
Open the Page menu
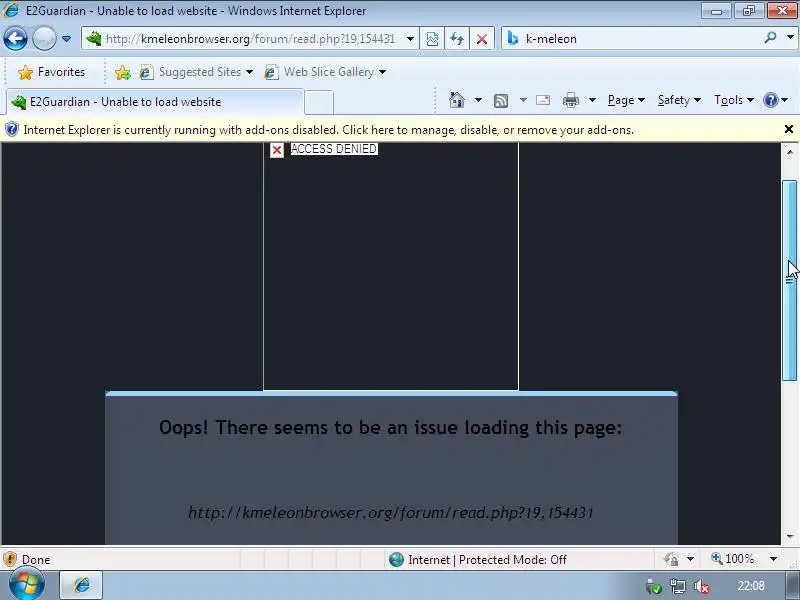pos(626,100)
